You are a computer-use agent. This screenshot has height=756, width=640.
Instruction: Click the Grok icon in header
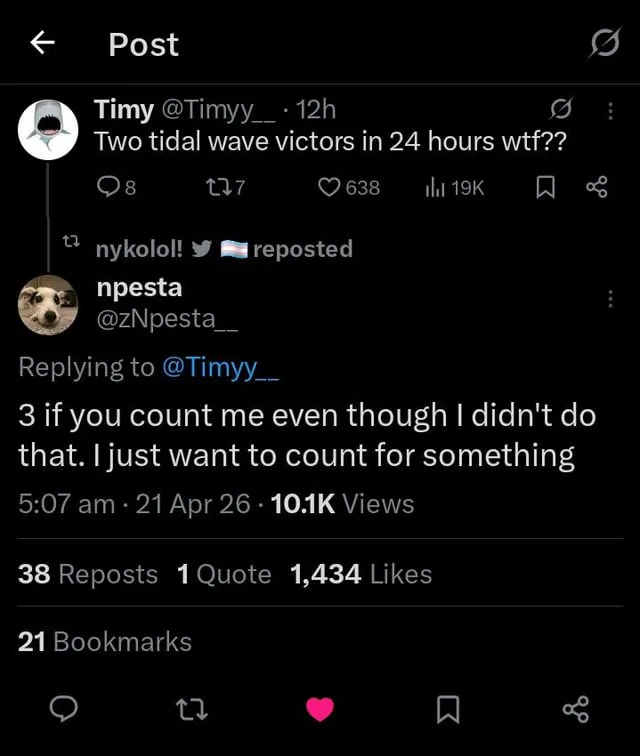tap(604, 43)
